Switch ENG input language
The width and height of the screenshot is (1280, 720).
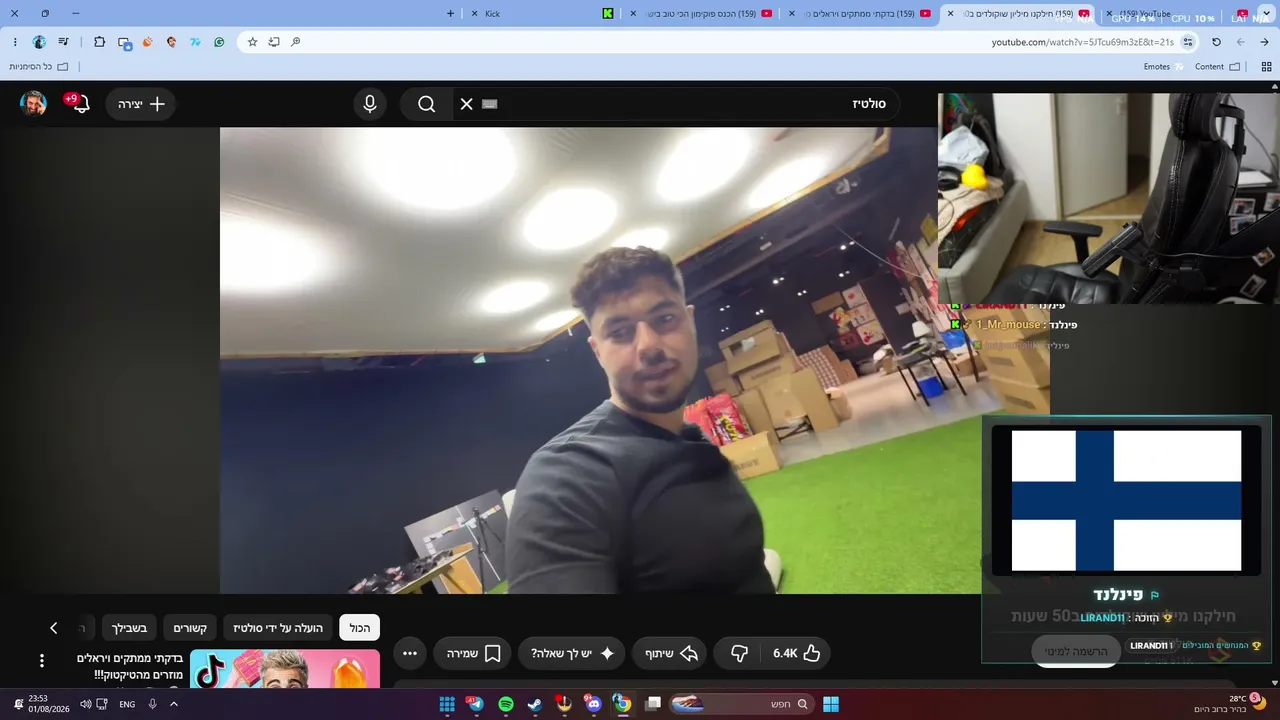(x=127, y=704)
